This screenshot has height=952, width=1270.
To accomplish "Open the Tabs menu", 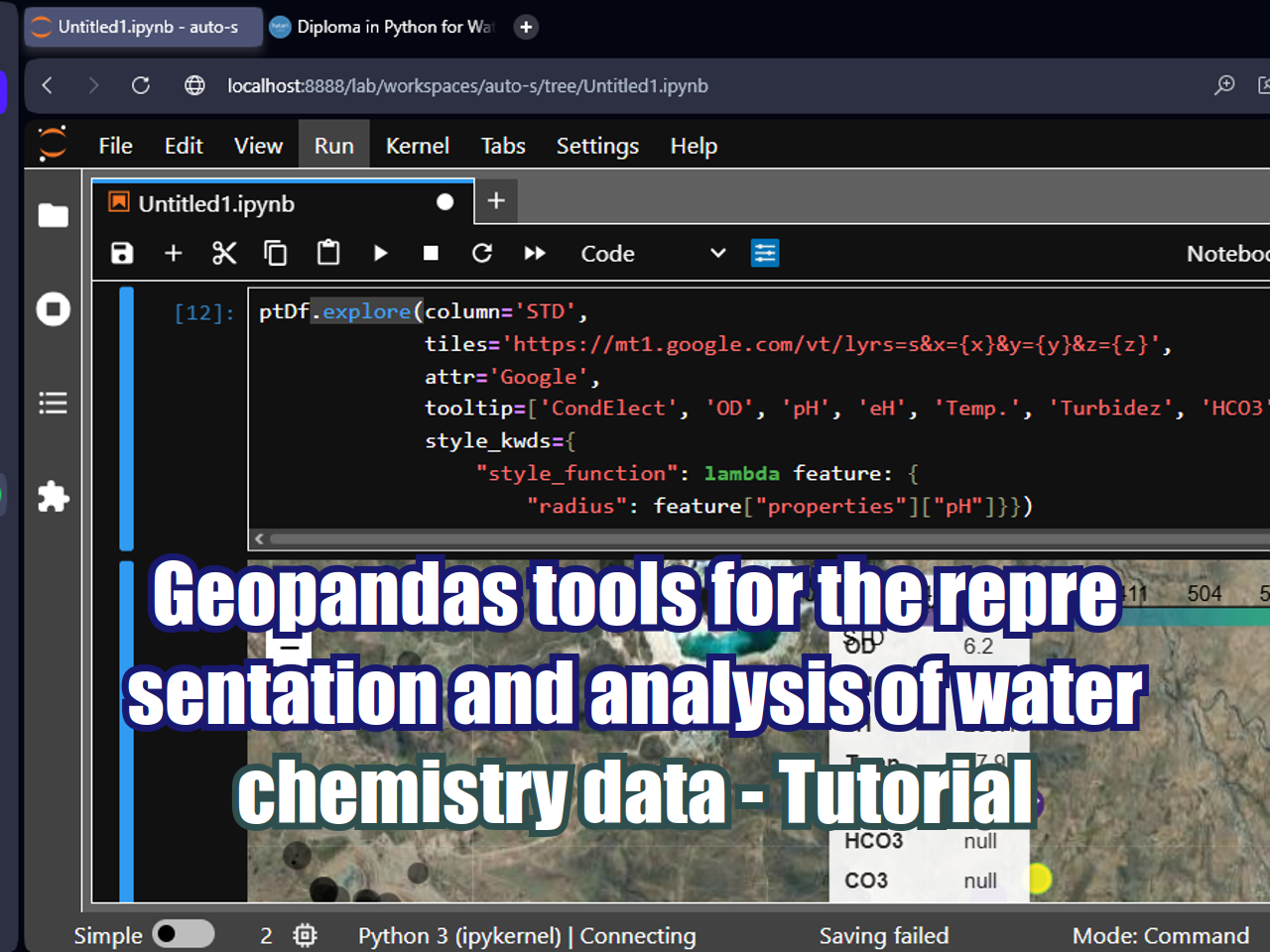I will 503,146.
